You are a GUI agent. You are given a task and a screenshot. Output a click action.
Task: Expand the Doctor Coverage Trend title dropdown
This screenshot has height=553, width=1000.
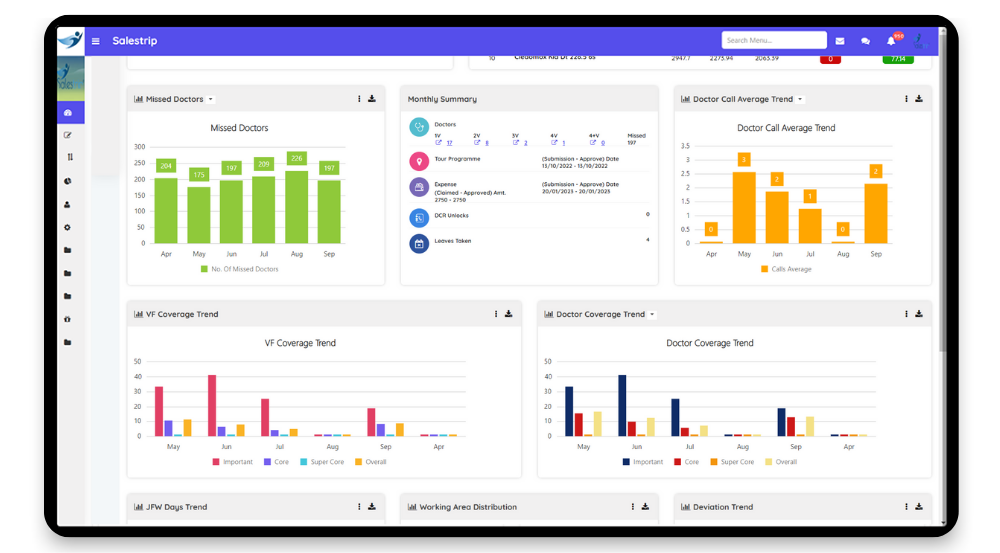click(x=652, y=314)
